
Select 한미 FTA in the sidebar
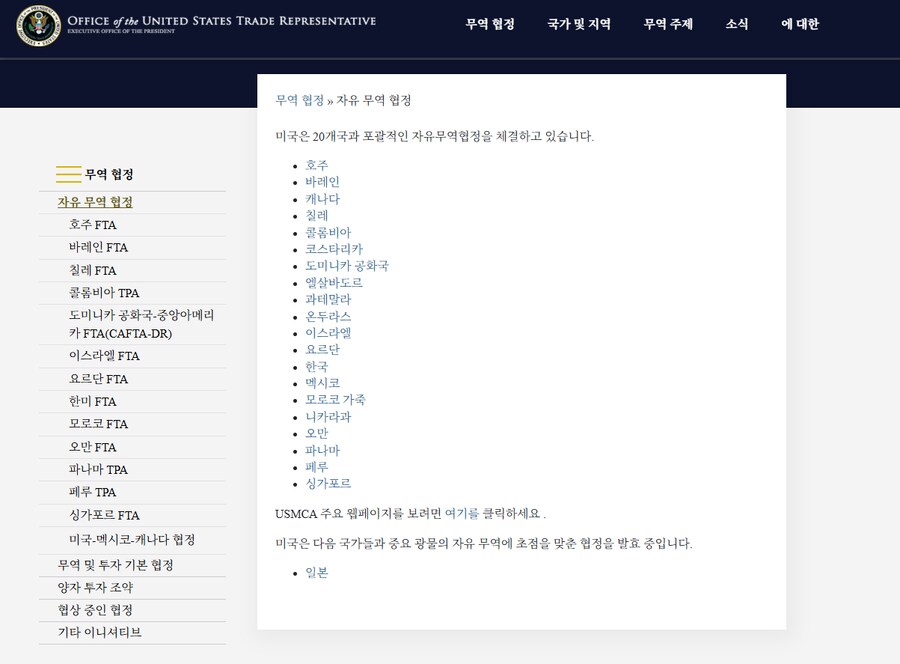[92, 401]
